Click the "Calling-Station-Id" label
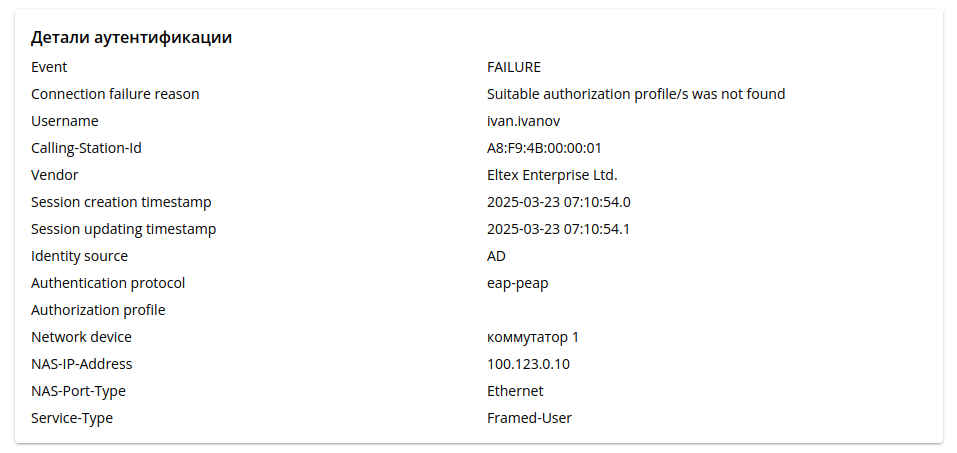This screenshot has height=453, width=957. (x=94, y=148)
